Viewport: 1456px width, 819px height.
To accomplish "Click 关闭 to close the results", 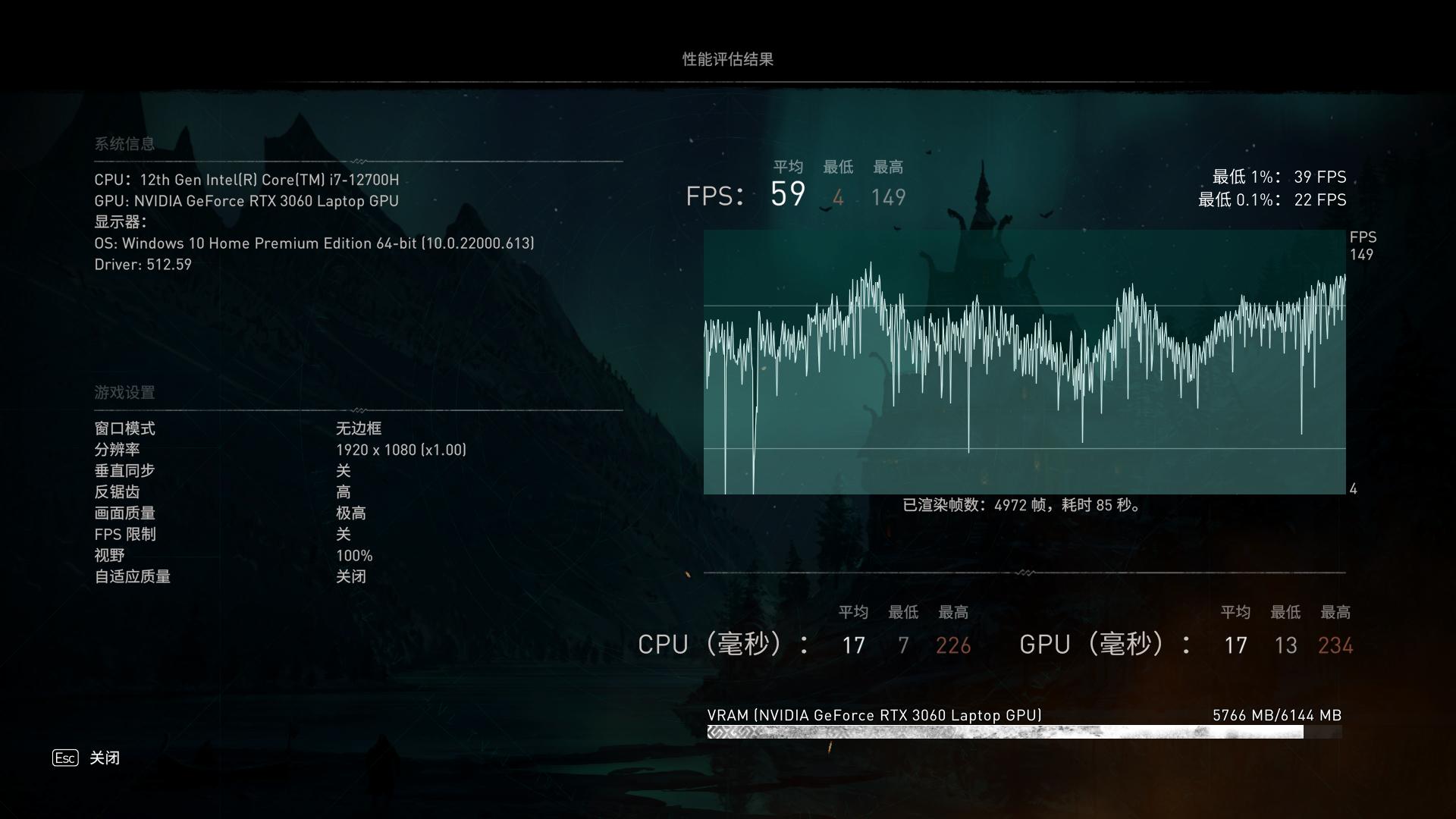I will tap(104, 758).
